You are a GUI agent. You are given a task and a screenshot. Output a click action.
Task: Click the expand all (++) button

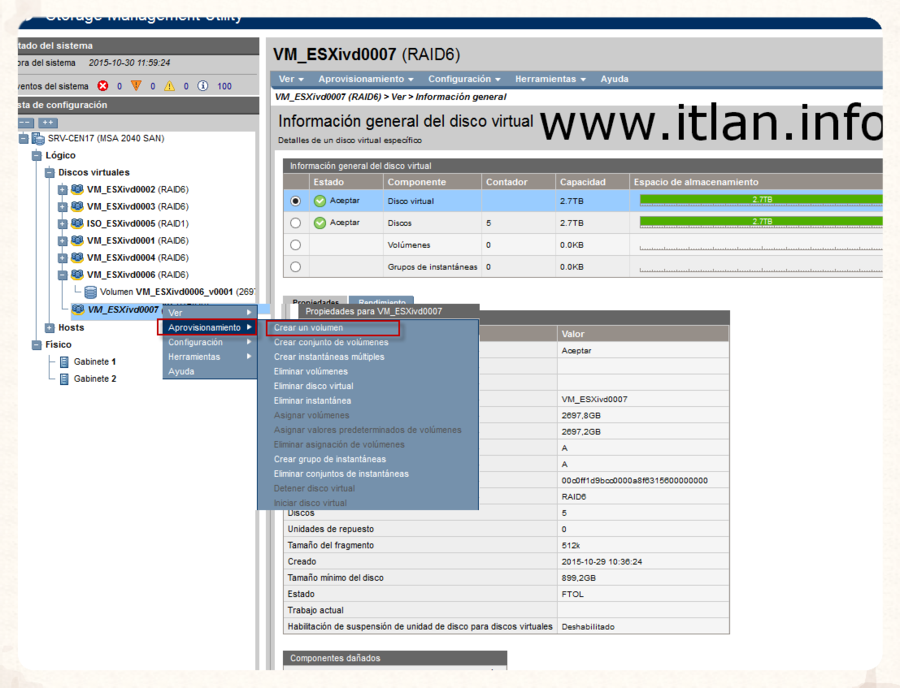pyautogui.click(x=48, y=123)
